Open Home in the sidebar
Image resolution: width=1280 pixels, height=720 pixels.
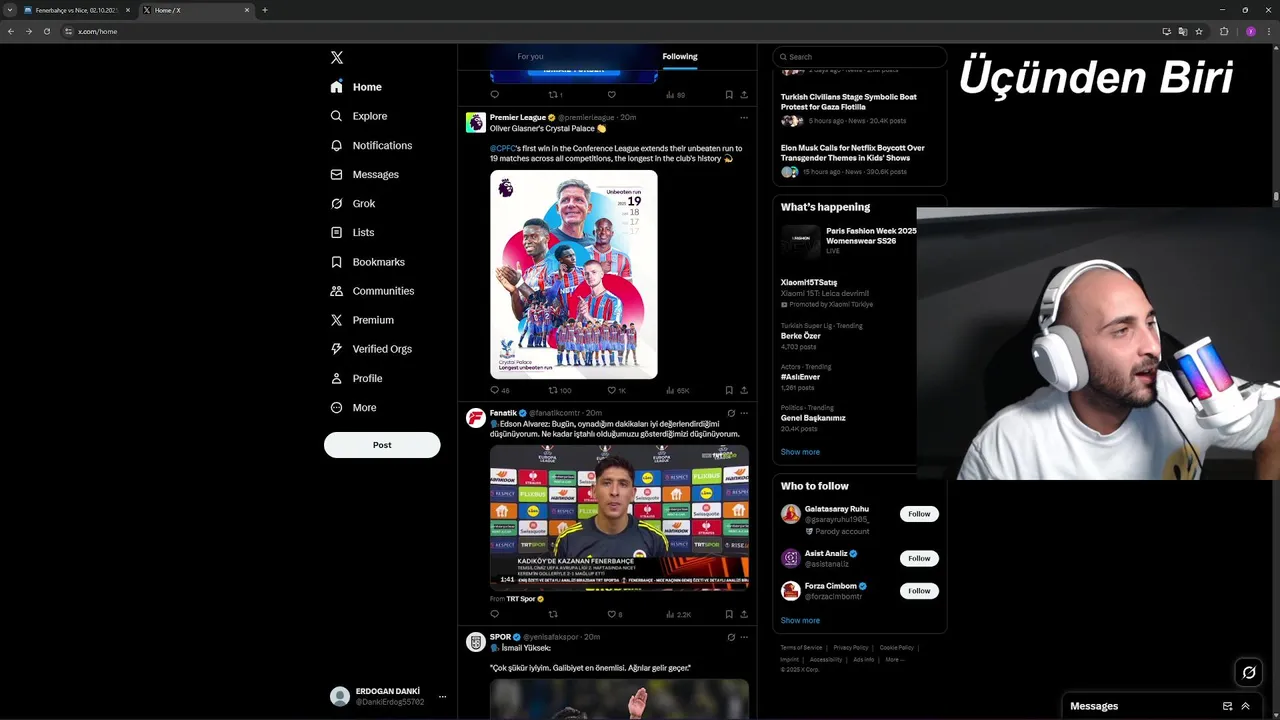(357, 87)
